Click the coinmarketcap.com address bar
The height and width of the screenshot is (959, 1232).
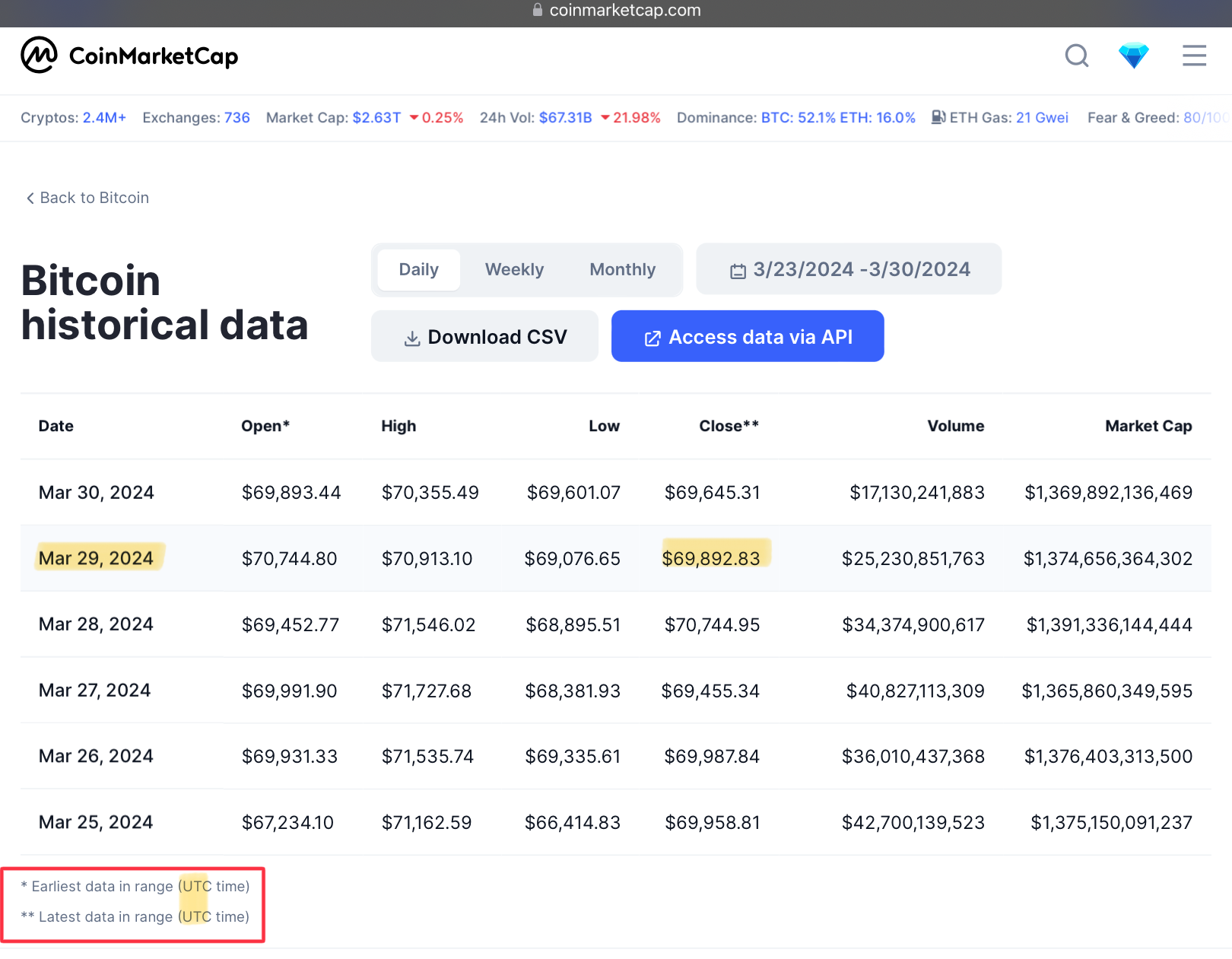pos(616,11)
